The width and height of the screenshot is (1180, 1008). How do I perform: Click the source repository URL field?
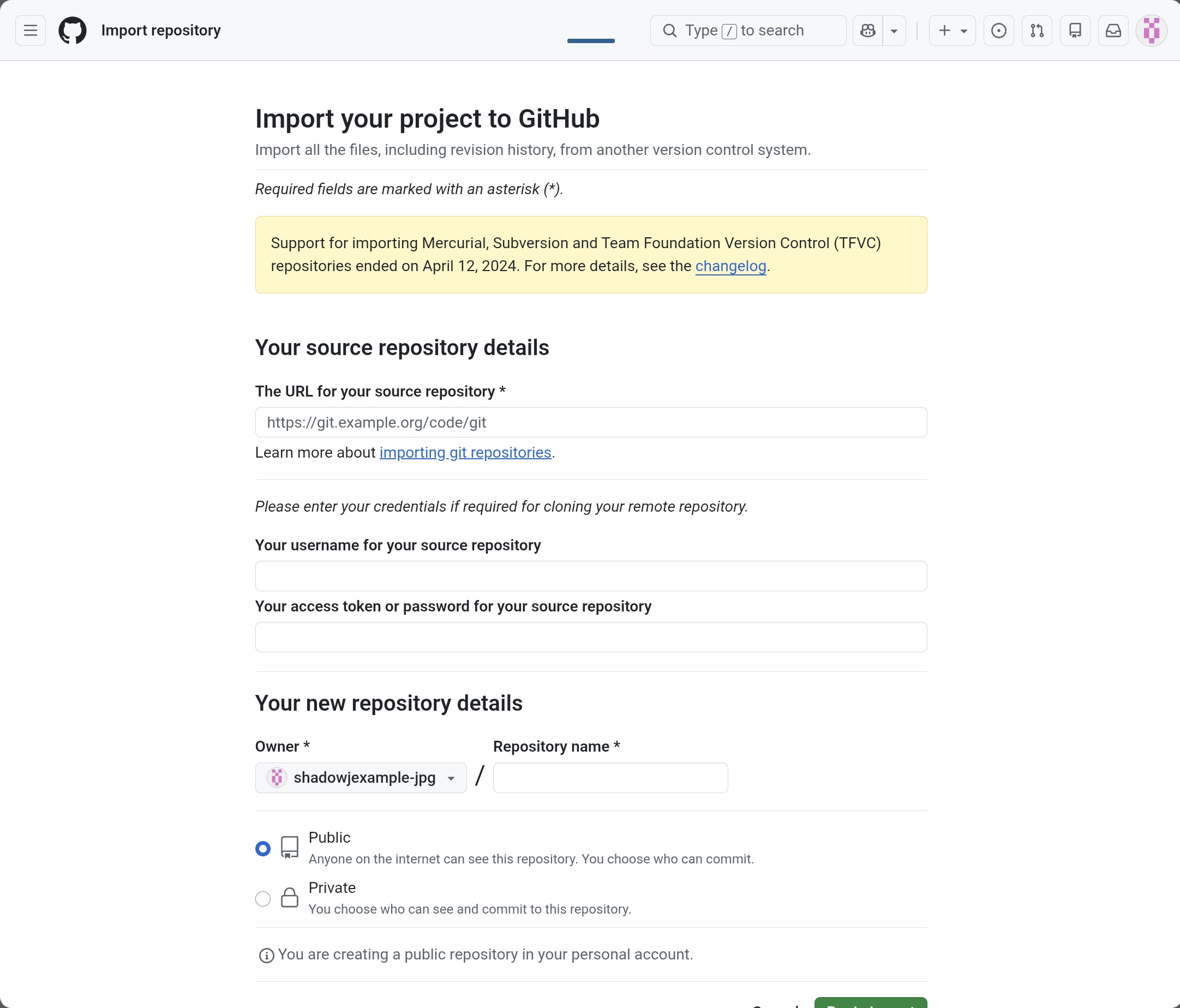[x=591, y=423]
